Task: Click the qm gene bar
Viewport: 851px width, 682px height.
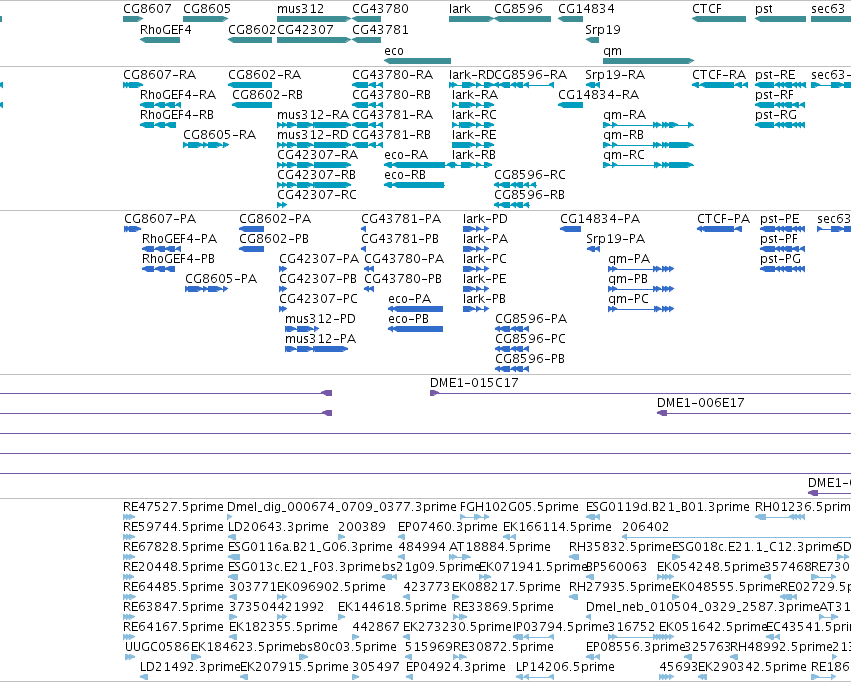Action: [649, 61]
